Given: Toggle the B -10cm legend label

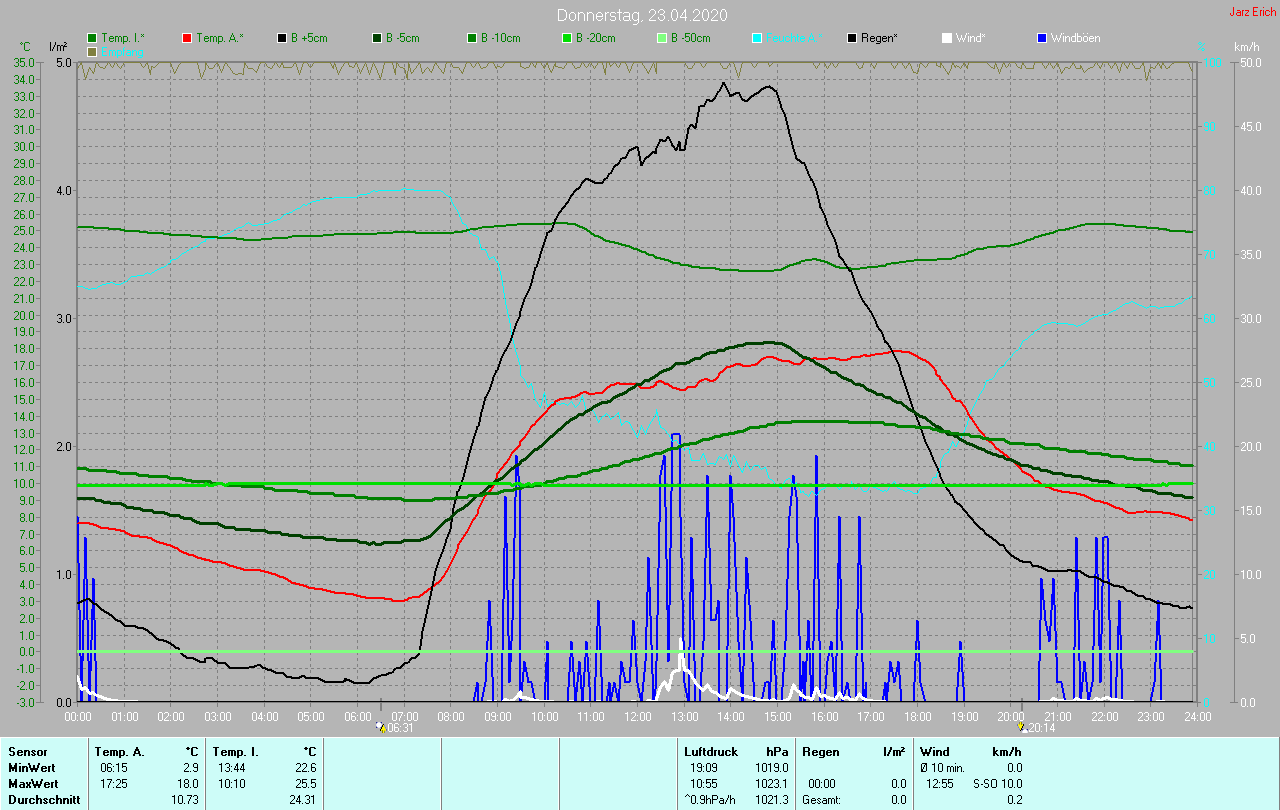Looking at the screenshot, I should [x=500, y=38].
